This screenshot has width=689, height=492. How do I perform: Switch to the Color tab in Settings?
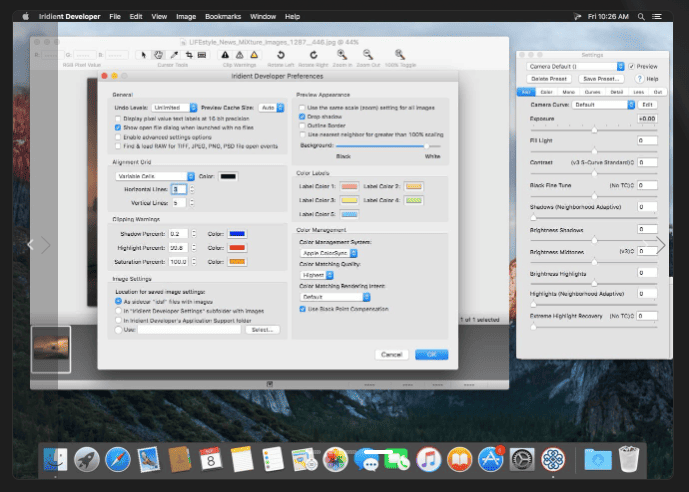(x=546, y=92)
